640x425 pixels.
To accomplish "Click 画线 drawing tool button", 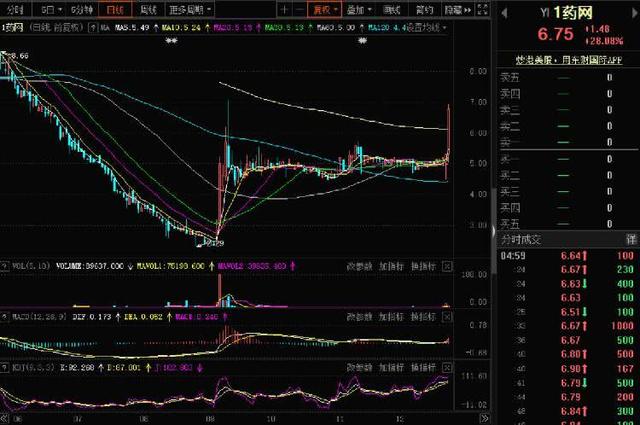I will coord(392,9).
